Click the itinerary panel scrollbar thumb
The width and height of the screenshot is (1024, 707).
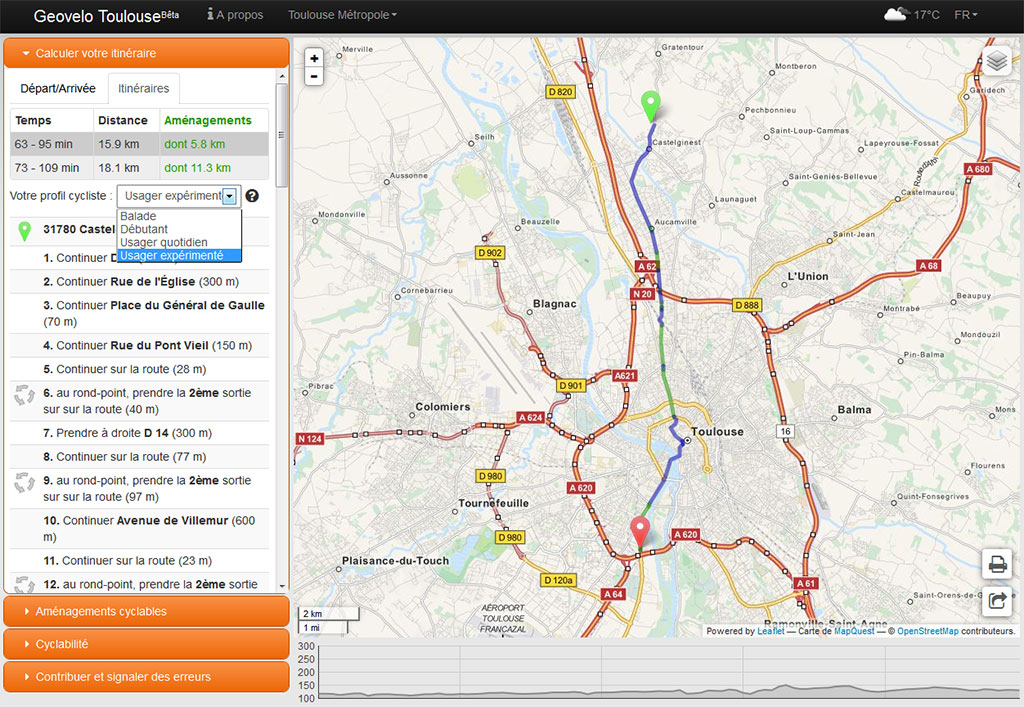pyautogui.click(x=282, y=135)
